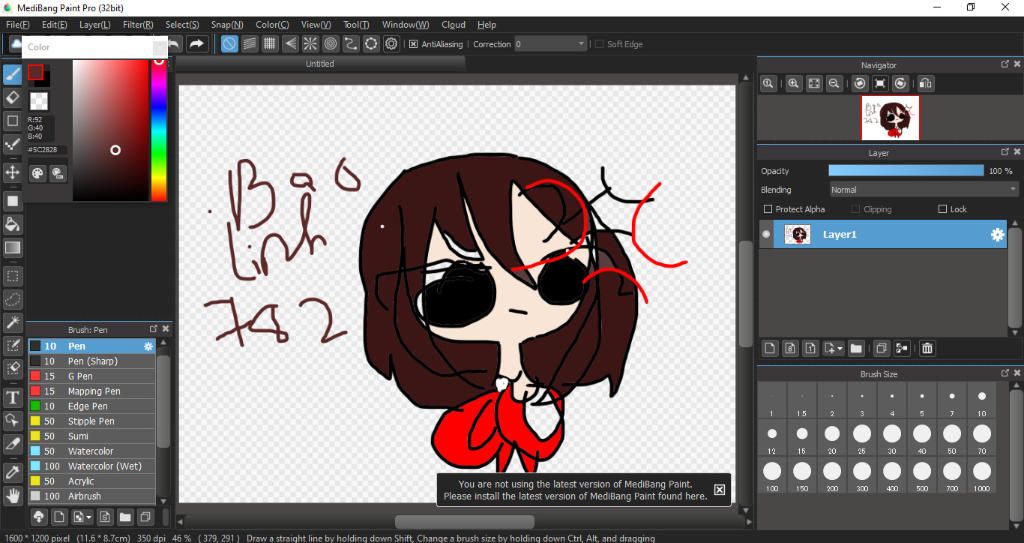Flip the view in Navigator
The height and width of the screenshot is (543, 1024).
[x=925, y=84]
